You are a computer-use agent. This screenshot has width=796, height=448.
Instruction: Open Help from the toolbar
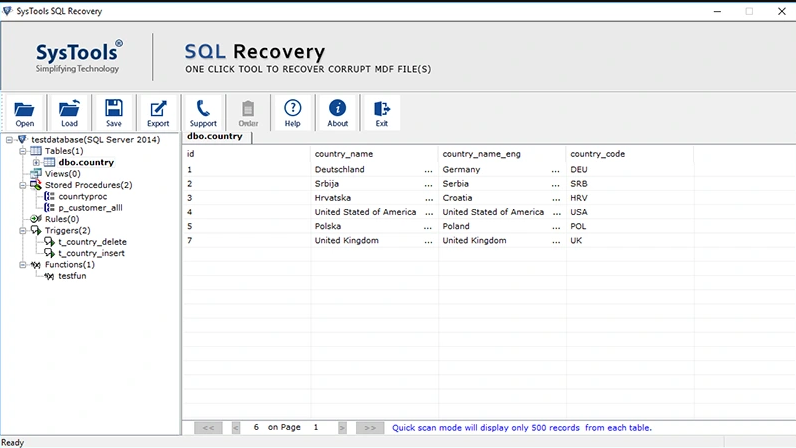[x=292, y=112]
